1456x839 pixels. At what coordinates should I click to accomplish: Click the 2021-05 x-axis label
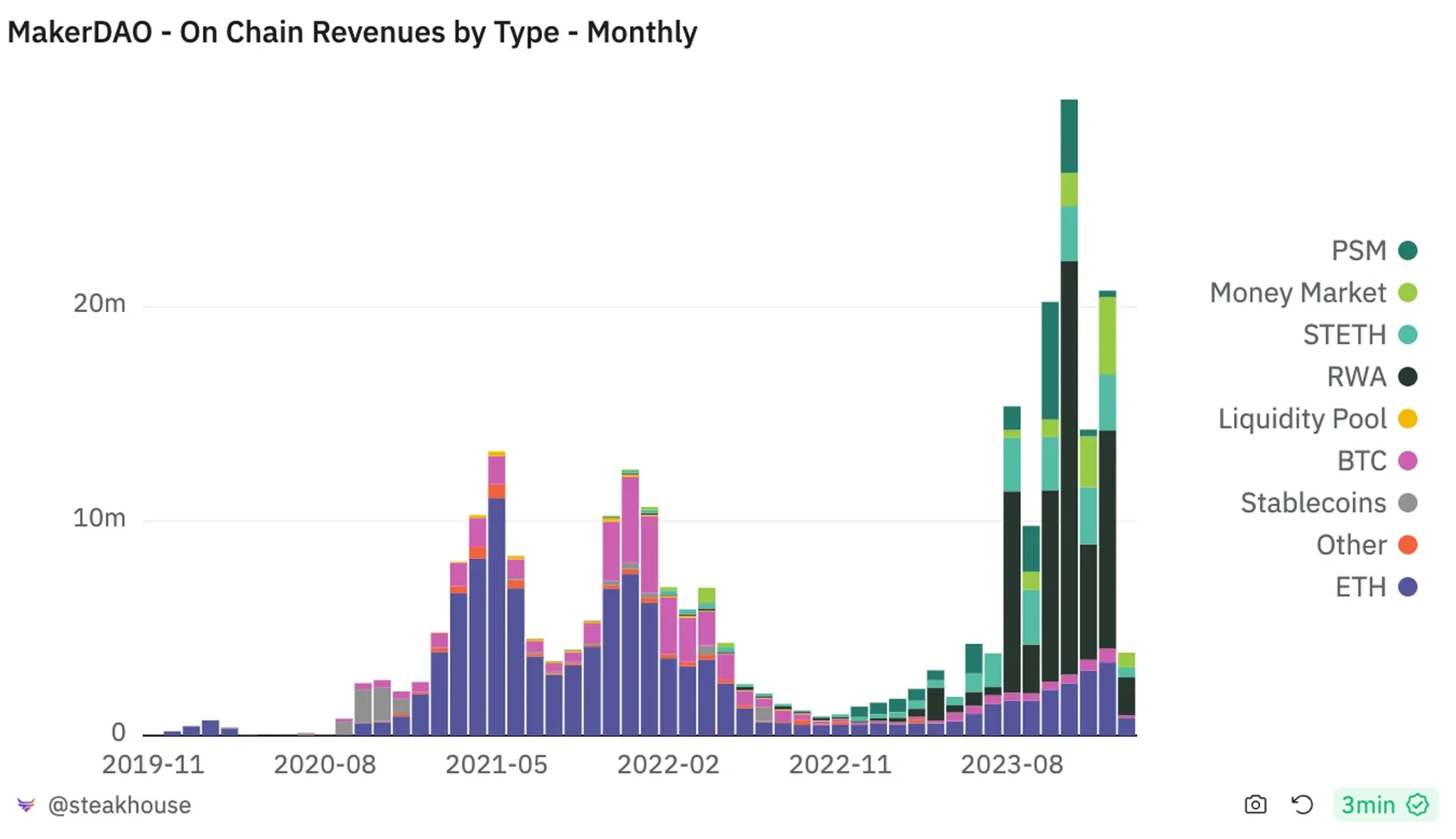click(x=497, y=764)
